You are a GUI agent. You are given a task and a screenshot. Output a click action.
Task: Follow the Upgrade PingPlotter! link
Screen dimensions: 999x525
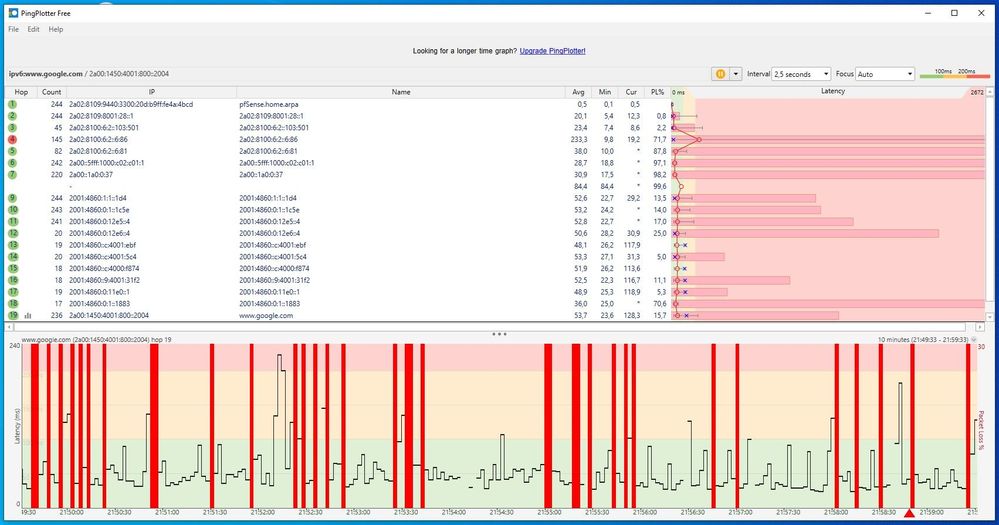(x=552, y=51)
